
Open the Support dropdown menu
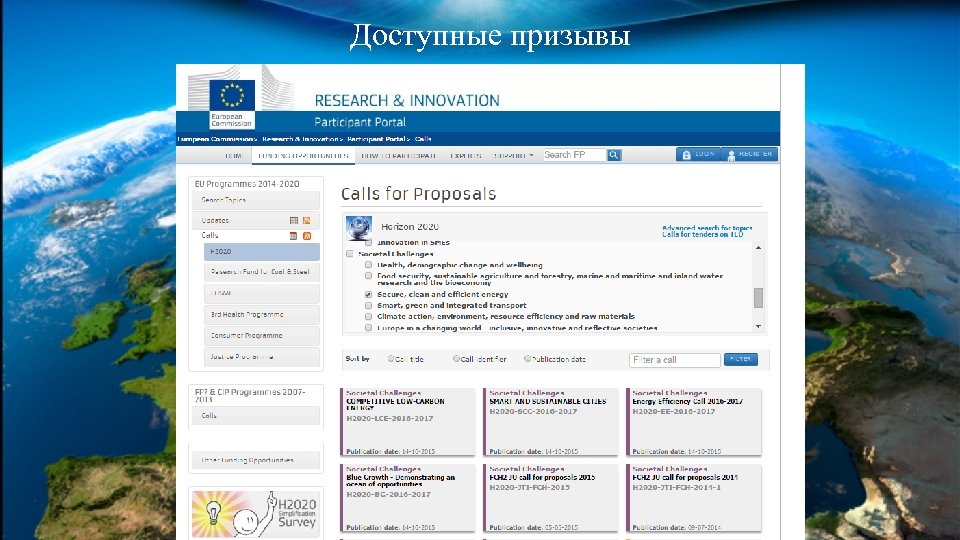tap(513, 156)
